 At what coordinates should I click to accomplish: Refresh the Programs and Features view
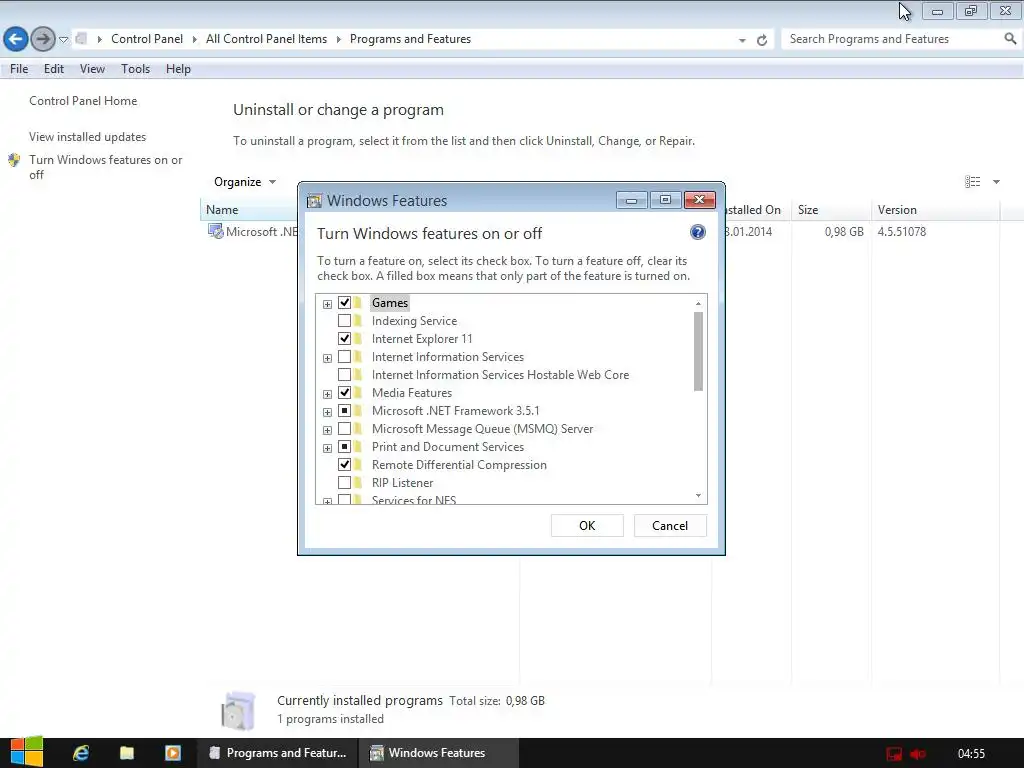tap(761, 40)
